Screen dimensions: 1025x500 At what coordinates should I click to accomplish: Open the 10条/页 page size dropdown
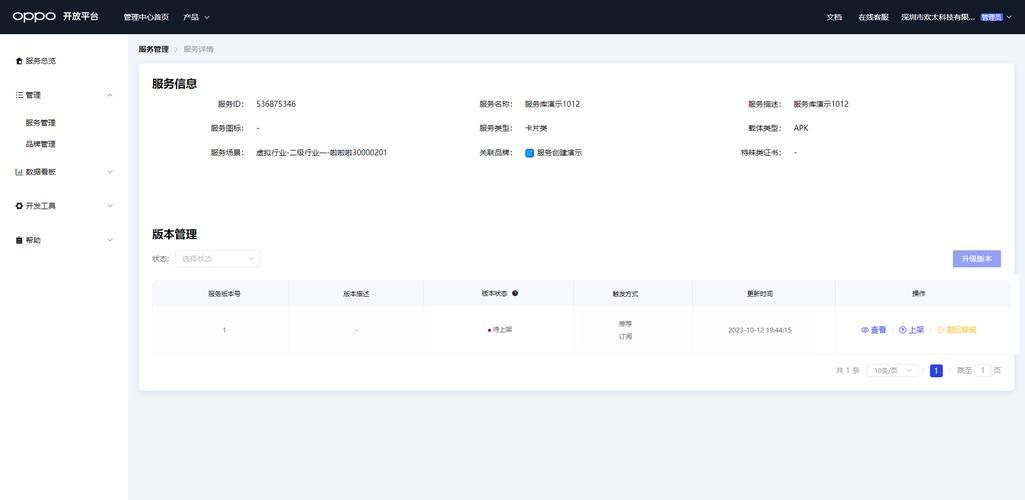tap(892, 370)
